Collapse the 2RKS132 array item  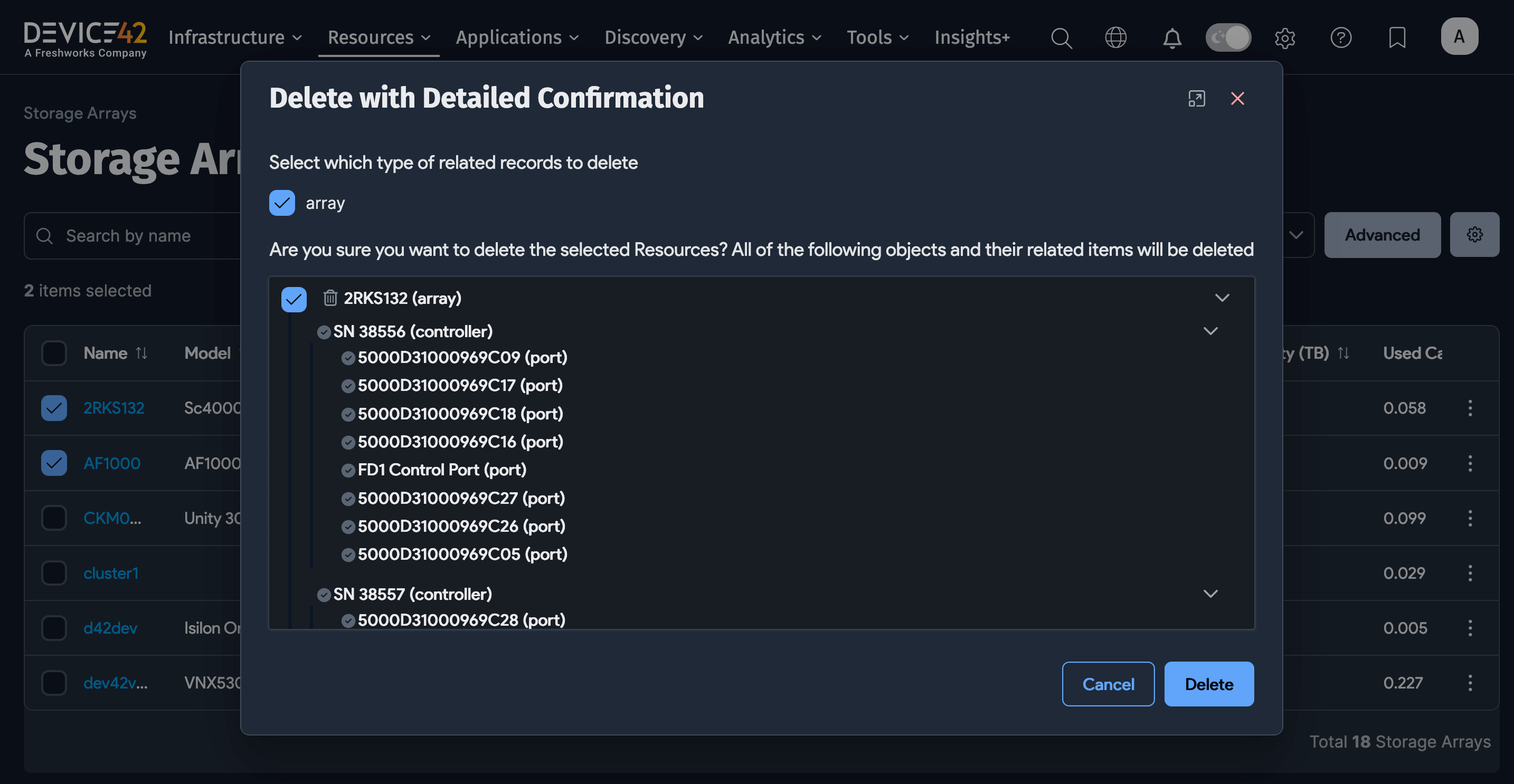click(1222, 297)
